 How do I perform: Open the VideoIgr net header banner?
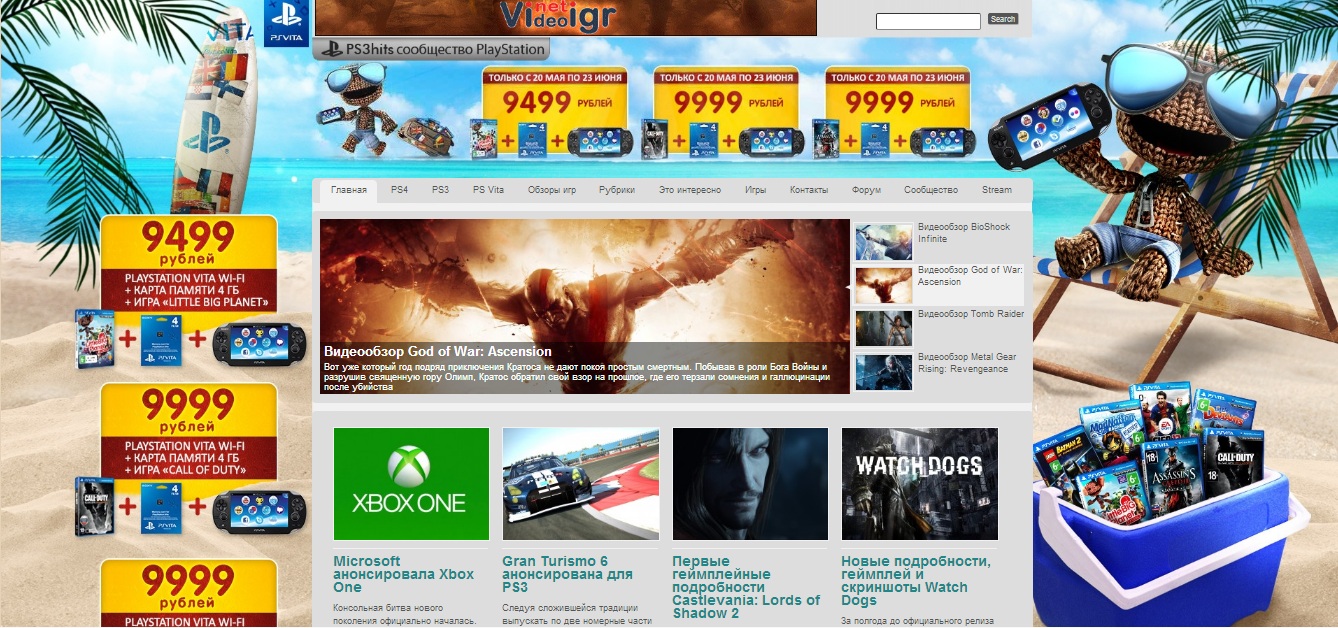tap(566, 17)
